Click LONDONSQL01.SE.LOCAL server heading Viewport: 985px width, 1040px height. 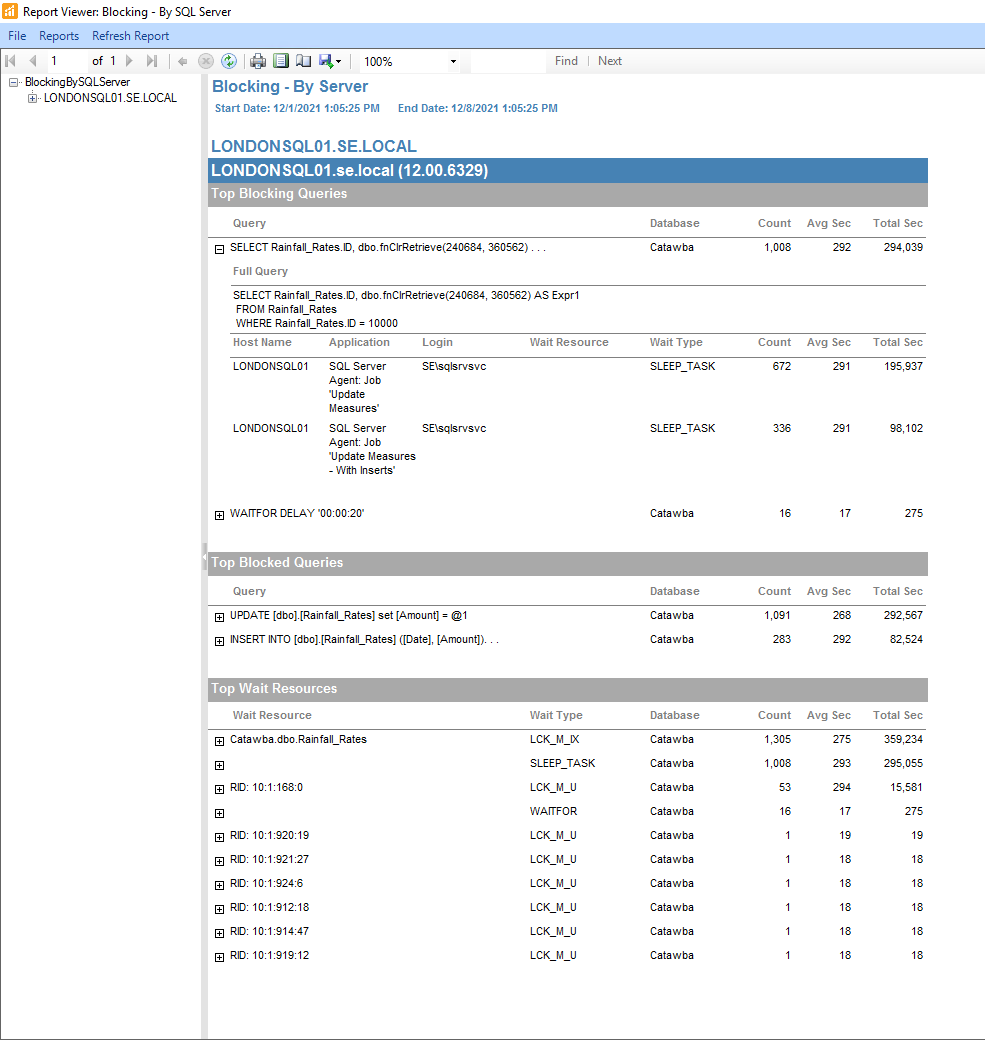[x=314, y=146]
